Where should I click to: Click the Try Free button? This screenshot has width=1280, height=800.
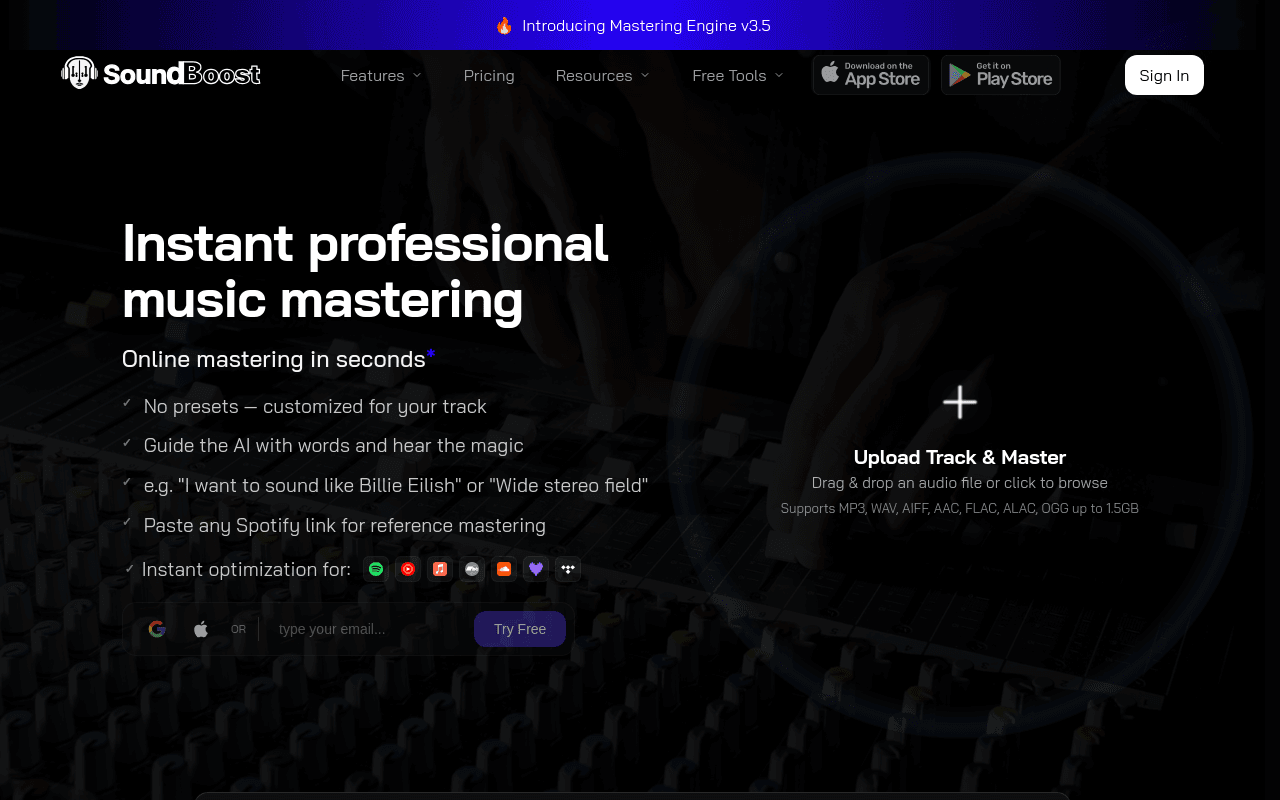point(520,629)
